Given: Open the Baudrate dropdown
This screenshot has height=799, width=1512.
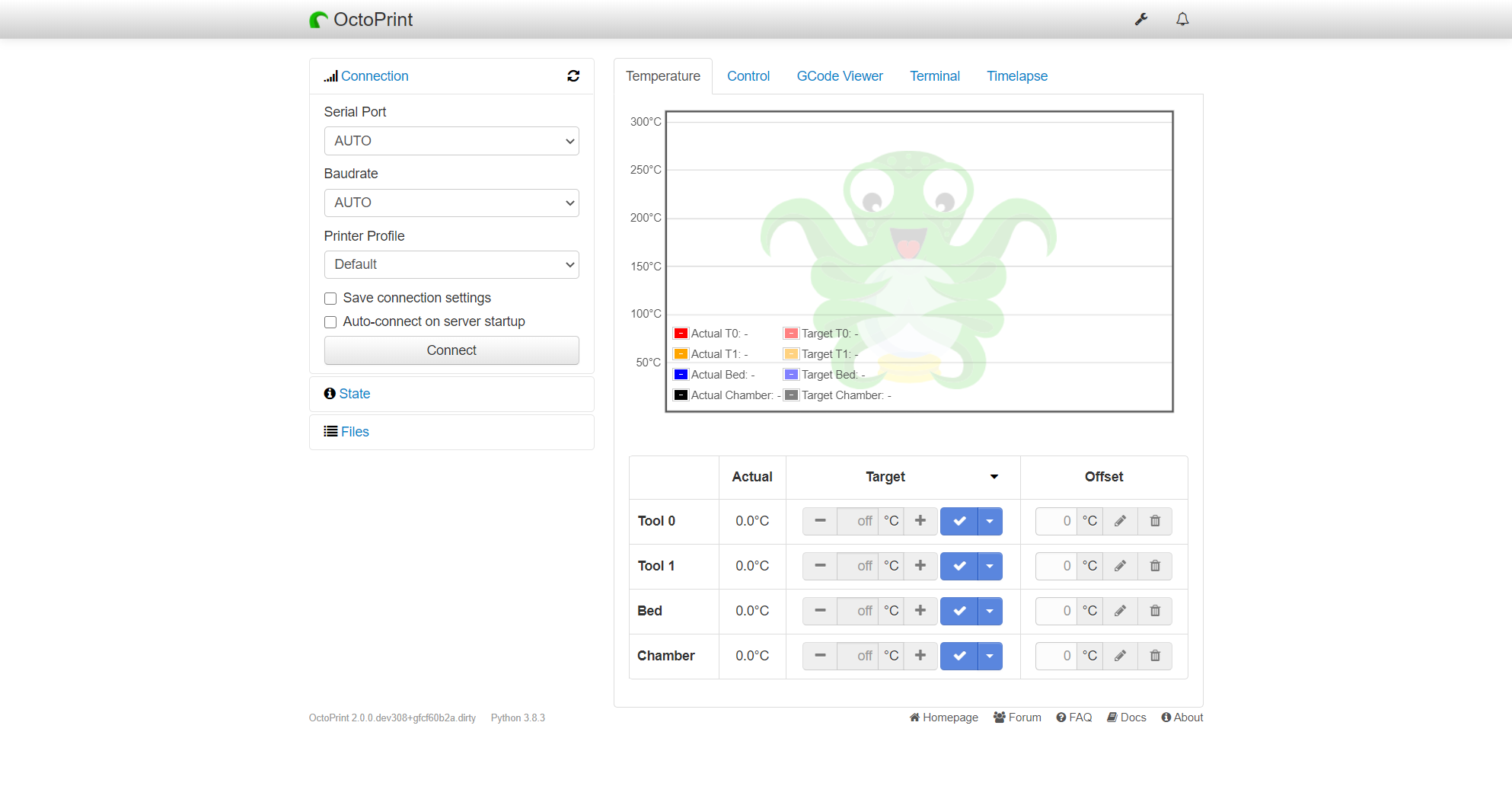Looking at the screenshot, I should tap(451, 203).
